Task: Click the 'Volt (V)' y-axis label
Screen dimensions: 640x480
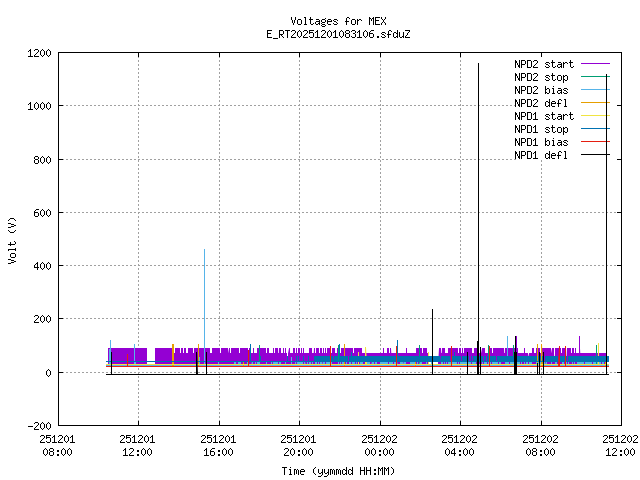Action: click(x=12, y=239)
